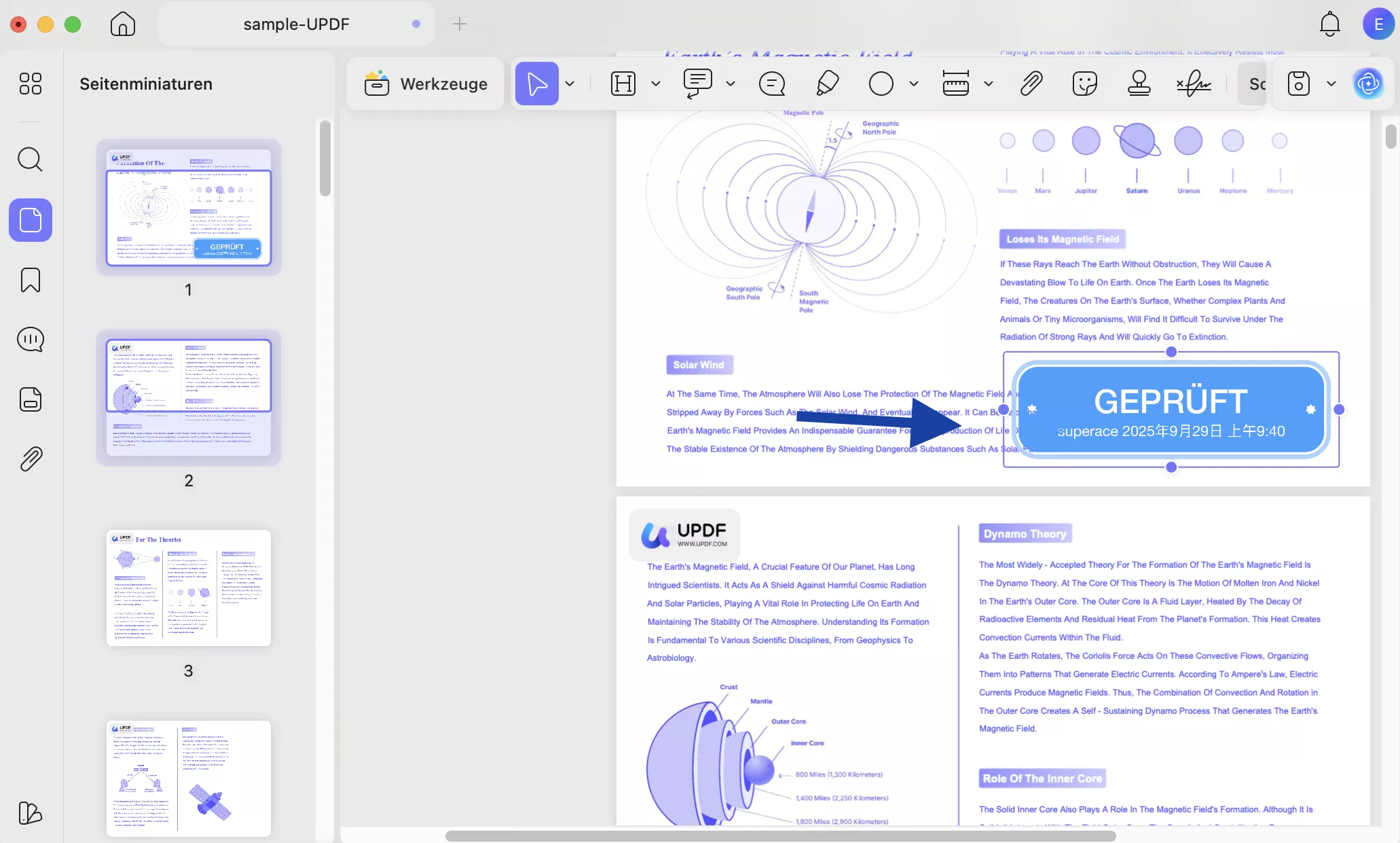
Task: Select the stamp tool
Action: (1139, 84)
